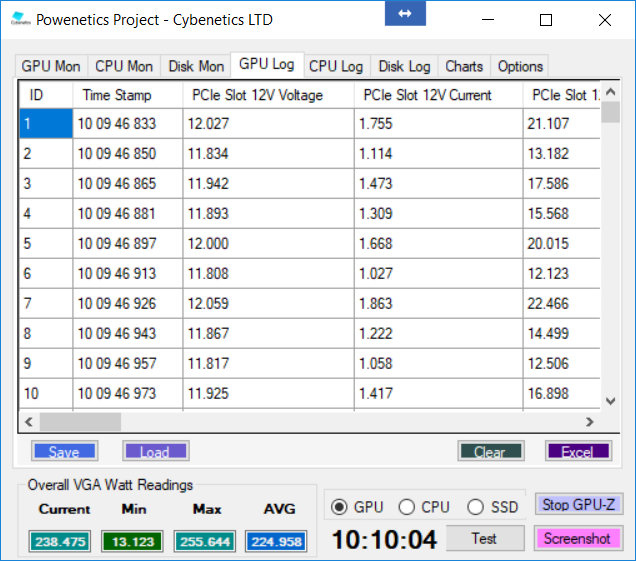The image size is (636, 561).
Task: Maximize the Powenetics window
Action: click(x=546, y=19)
